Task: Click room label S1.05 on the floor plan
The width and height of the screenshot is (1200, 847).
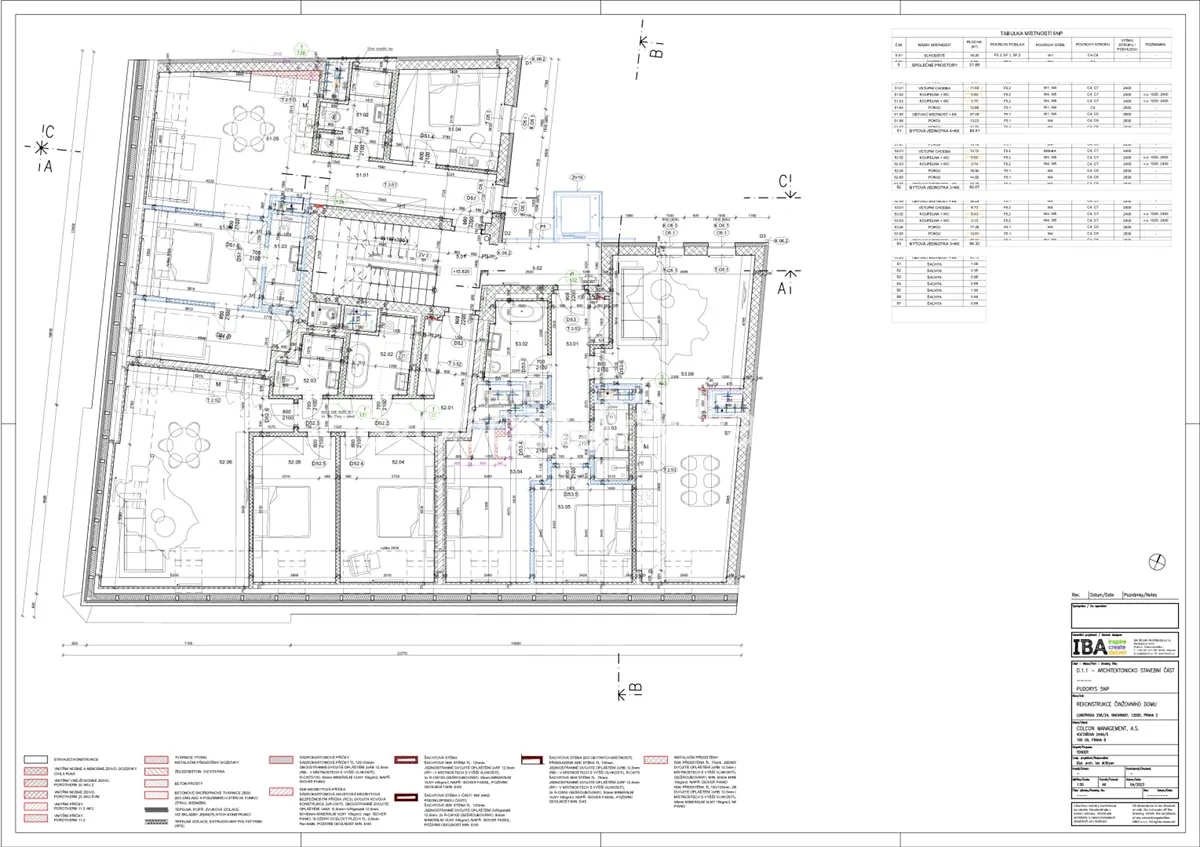Action: point(271,138)
